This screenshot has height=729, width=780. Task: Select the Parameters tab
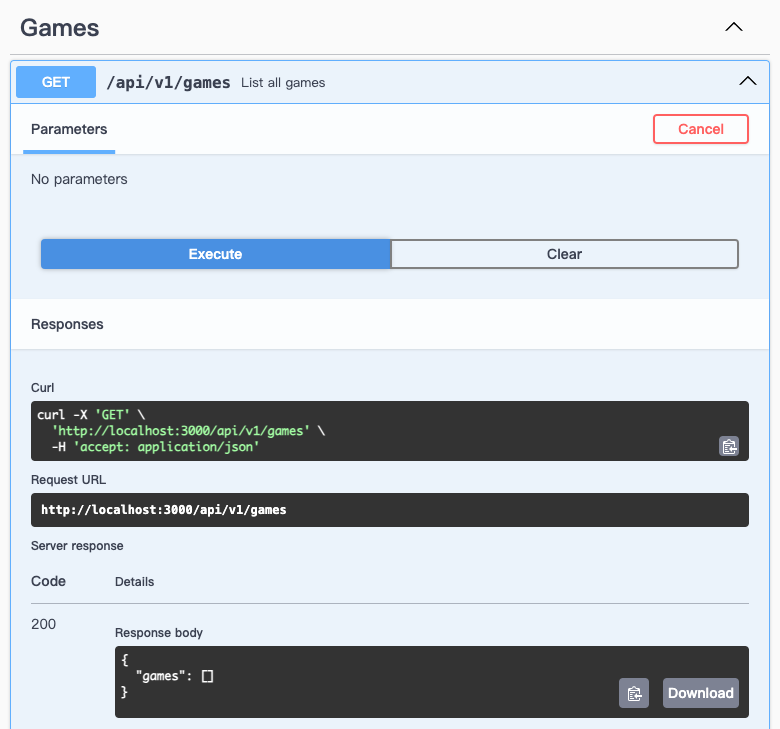point(69,129)
